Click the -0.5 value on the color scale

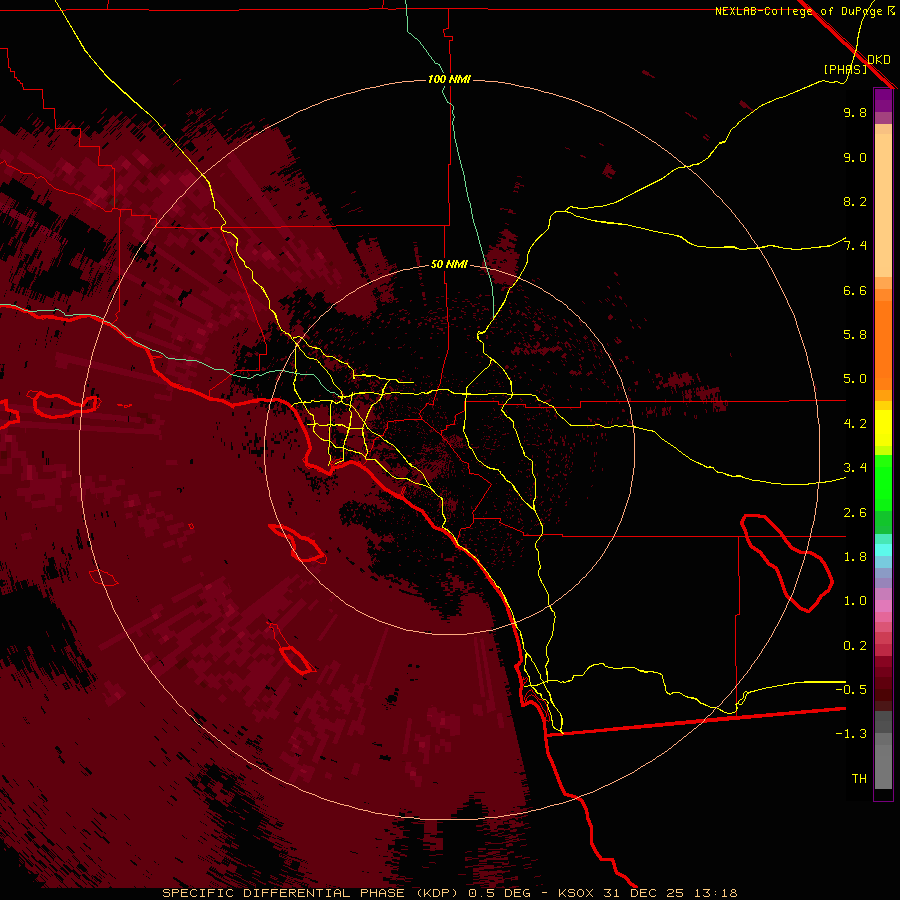[x=851, y=690]
